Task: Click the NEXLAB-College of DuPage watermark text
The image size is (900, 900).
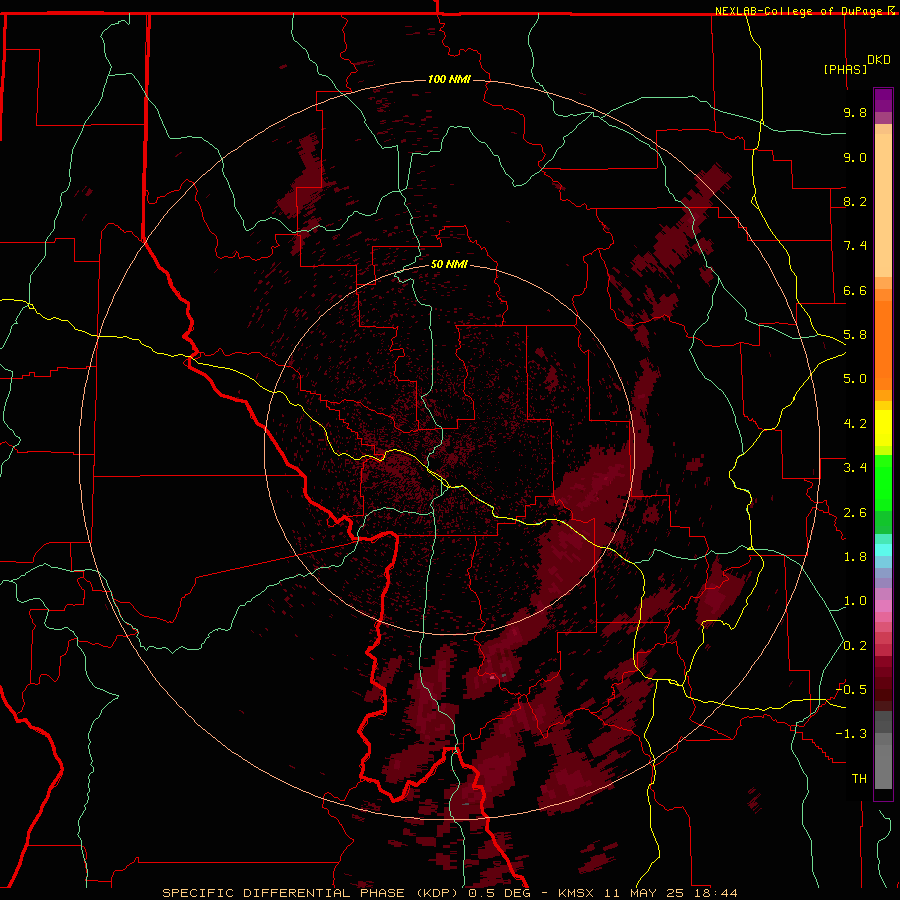Action: pyautogui.click(x=798, y=11)
